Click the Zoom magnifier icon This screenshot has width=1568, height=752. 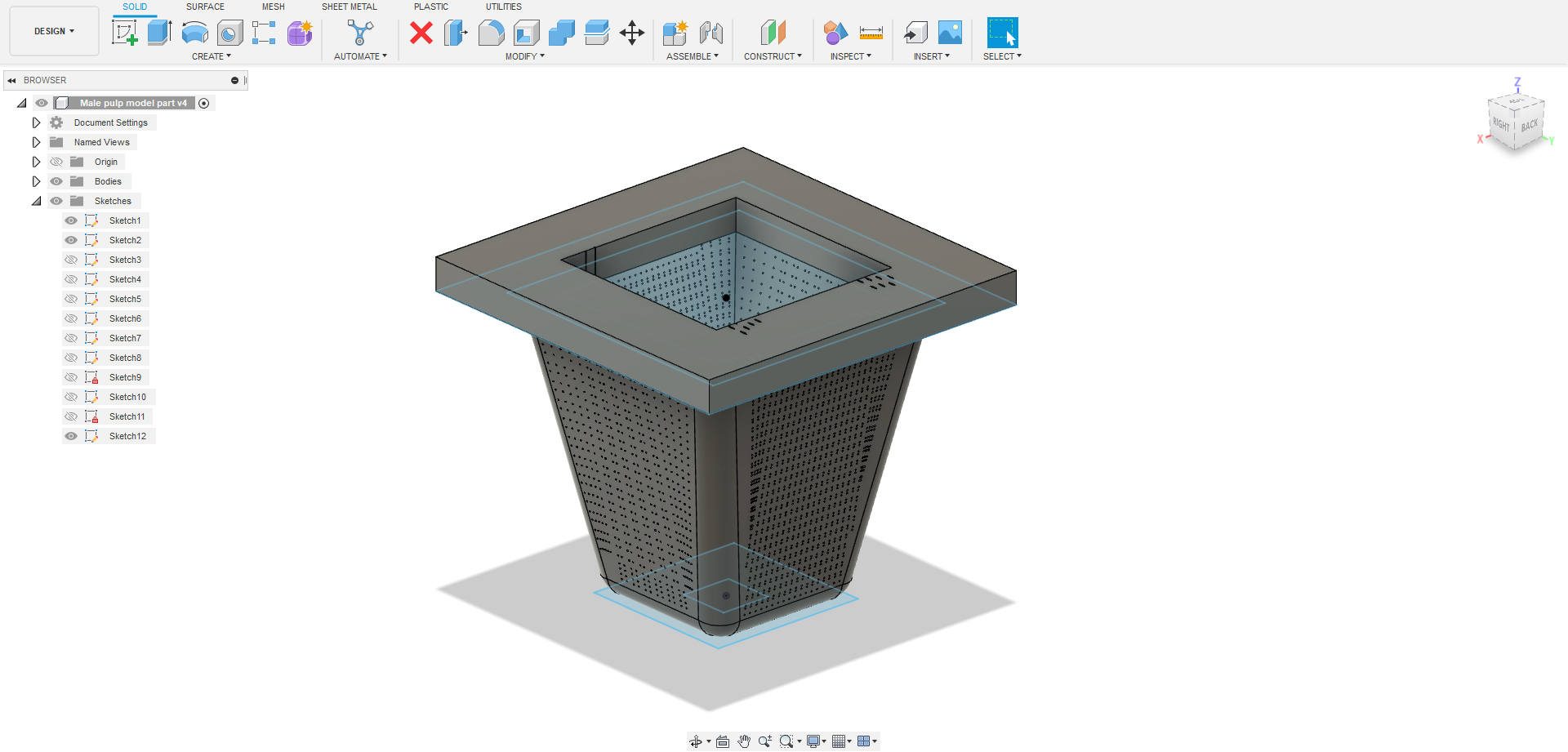coord(764,741)
